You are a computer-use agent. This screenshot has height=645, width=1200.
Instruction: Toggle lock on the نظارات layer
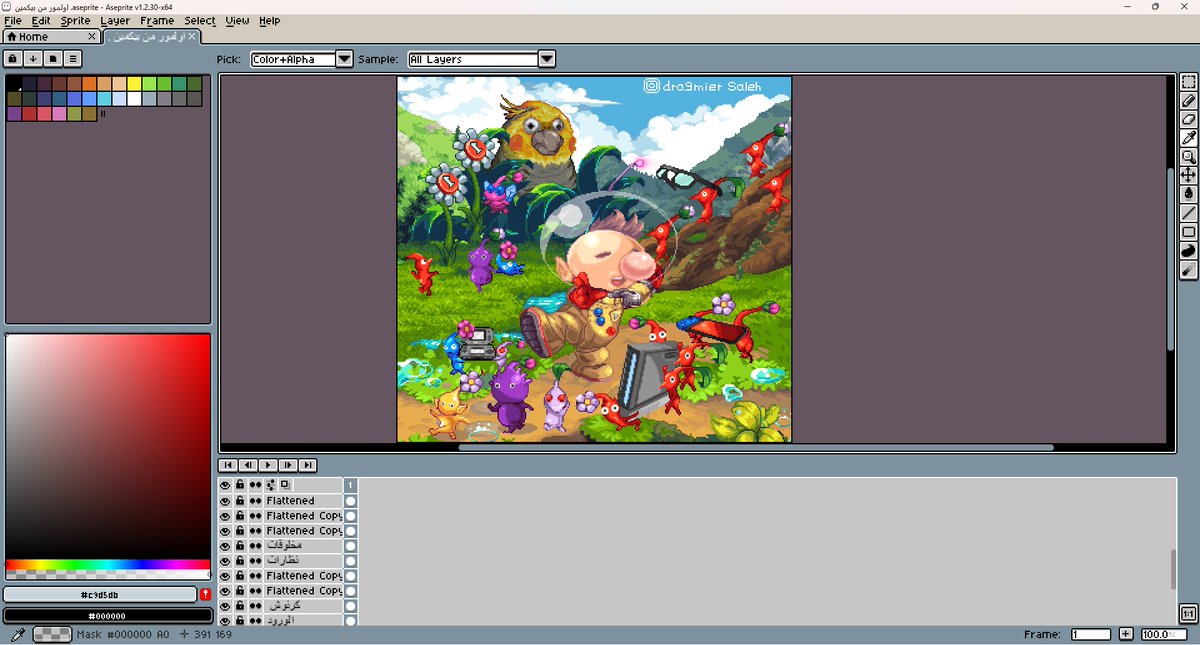240,561
